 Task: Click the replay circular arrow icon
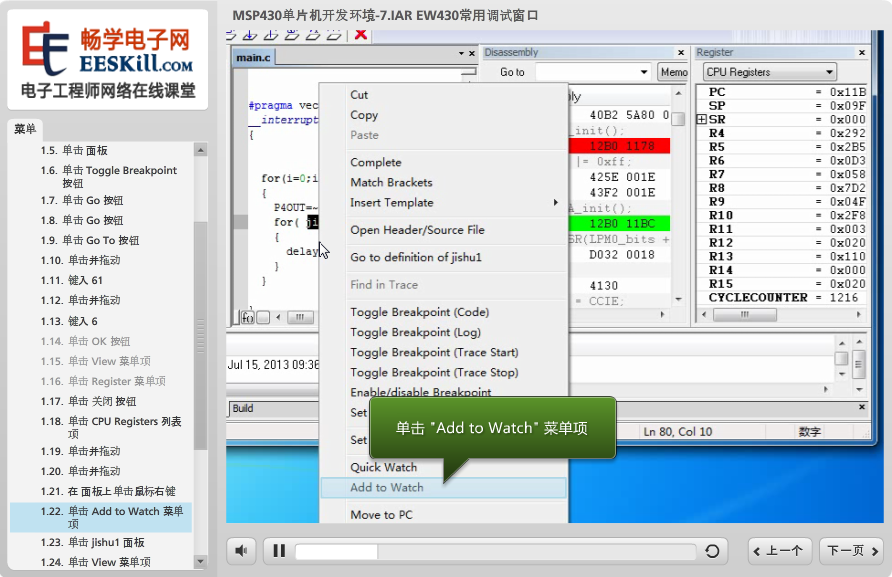point(712,551)
